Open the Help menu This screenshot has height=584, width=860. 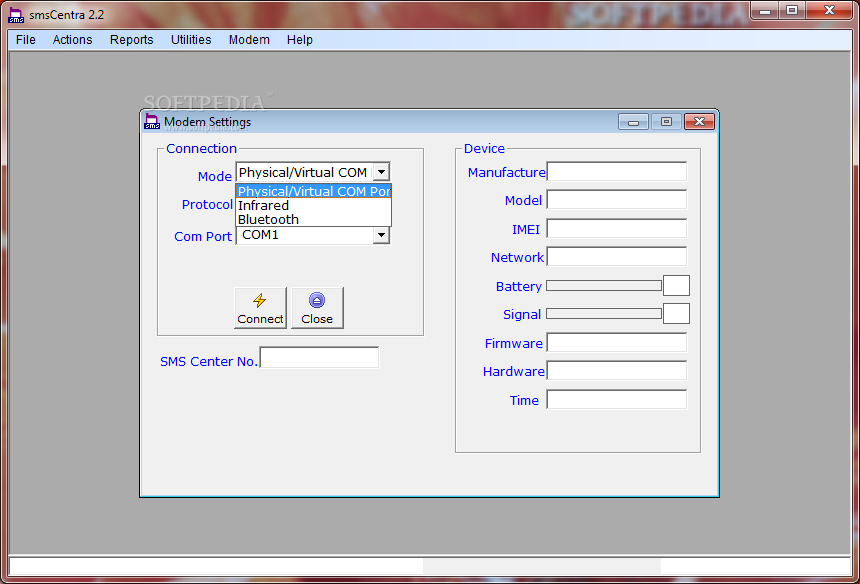[x=299, y=40]
